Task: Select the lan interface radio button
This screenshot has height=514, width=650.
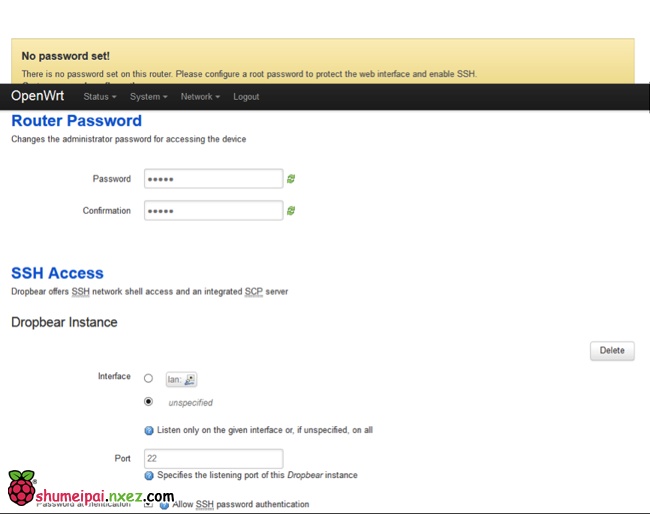Action: click(x=148, y=378)
